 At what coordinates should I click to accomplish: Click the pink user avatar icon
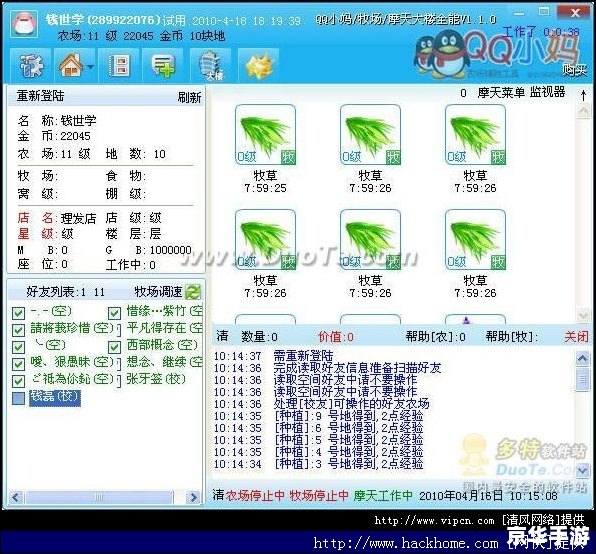[x=24, y=24]
